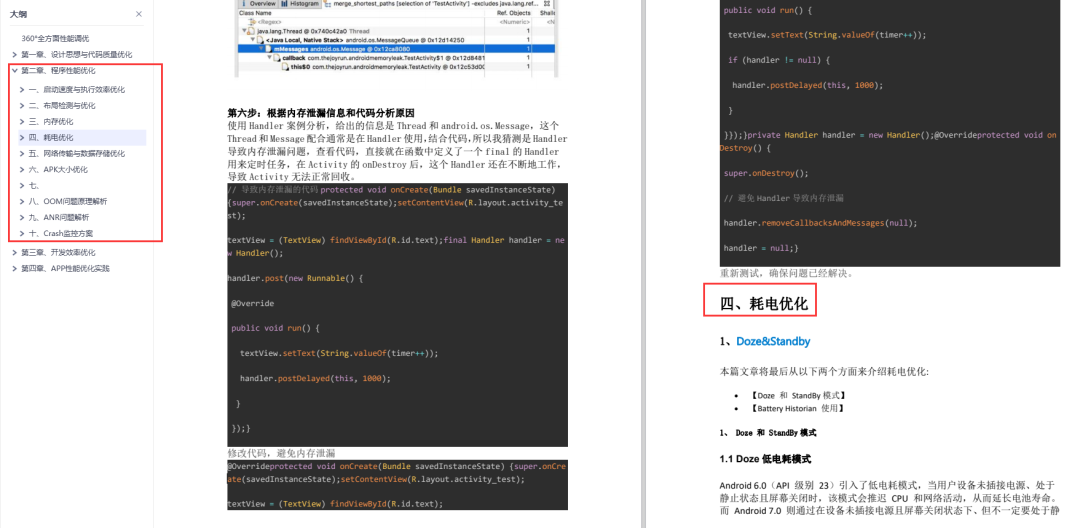
Task: Jump to 八、OOM问题原理解析 section
Action: pos(68,201)
